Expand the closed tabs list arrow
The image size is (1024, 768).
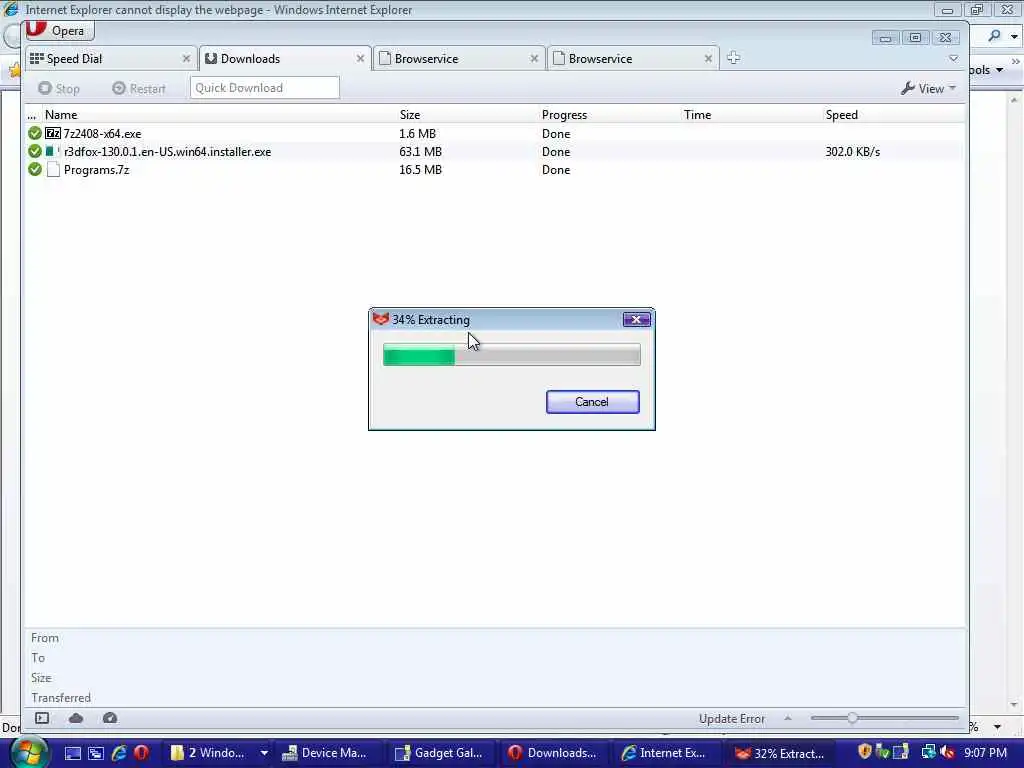953,59
